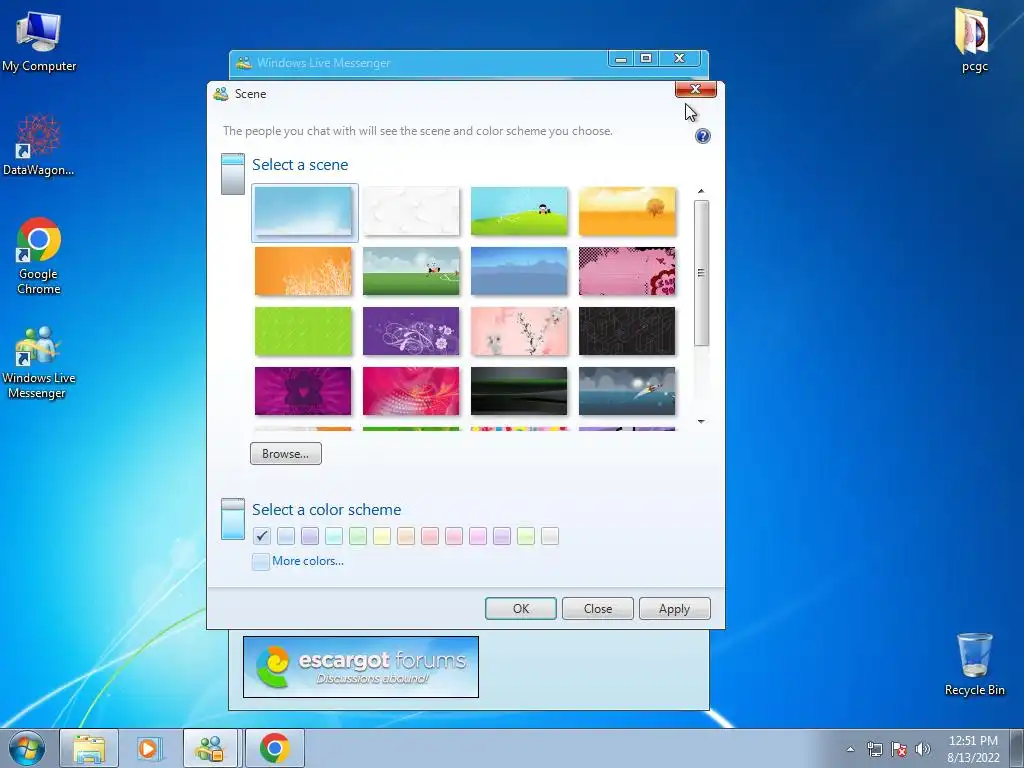Minimize the Windows Live Messenger window
1024x768 pixels.
621,58
